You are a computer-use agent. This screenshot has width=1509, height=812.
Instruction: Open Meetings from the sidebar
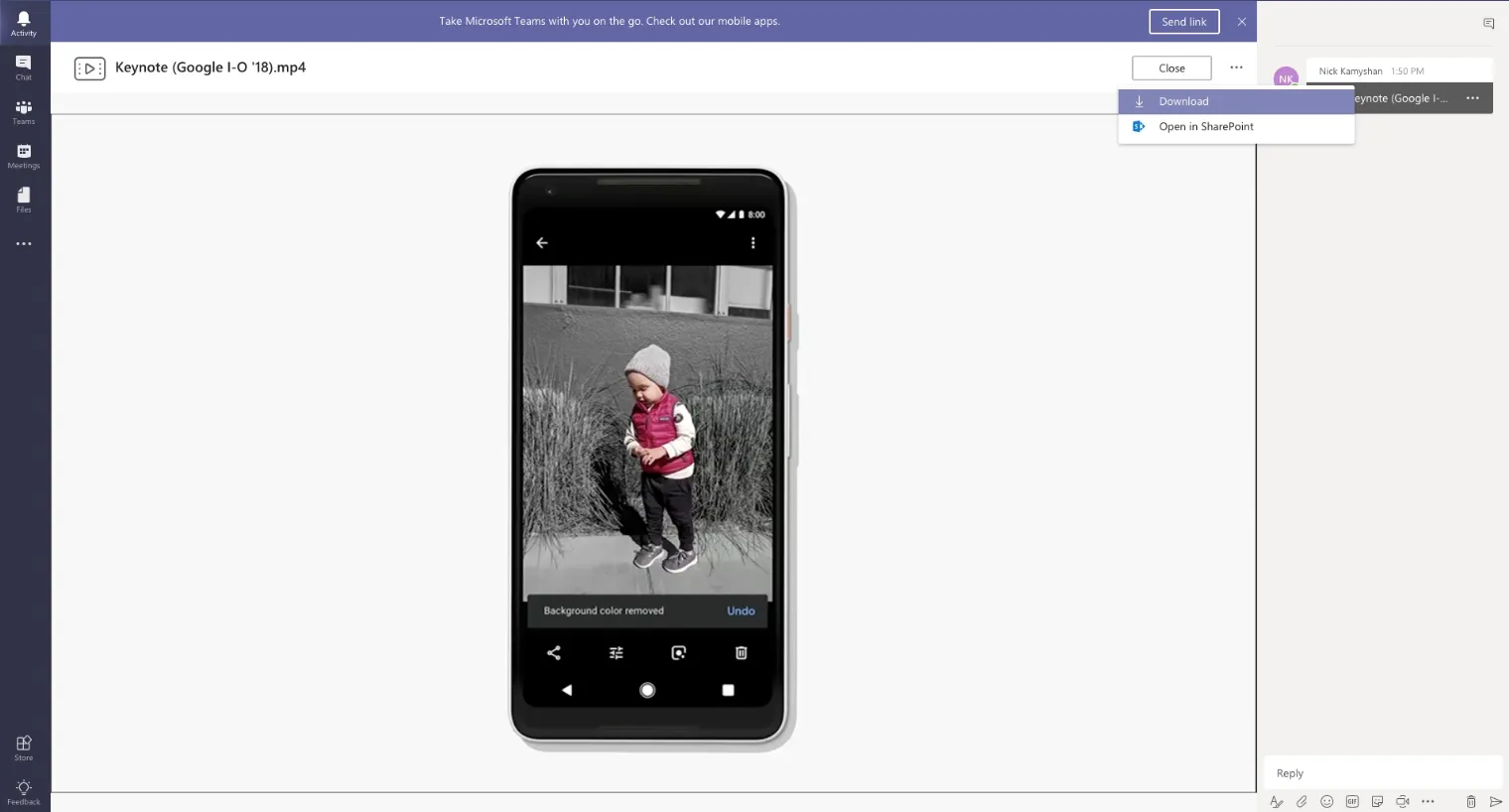(23, 156)
